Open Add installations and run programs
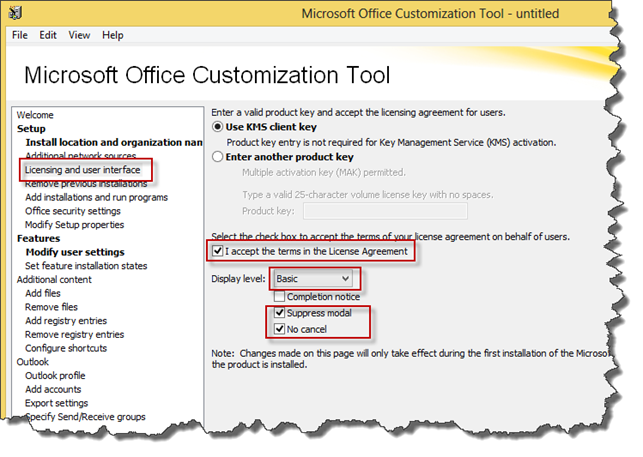Screen dimensions: 643x457 [96, 197]
